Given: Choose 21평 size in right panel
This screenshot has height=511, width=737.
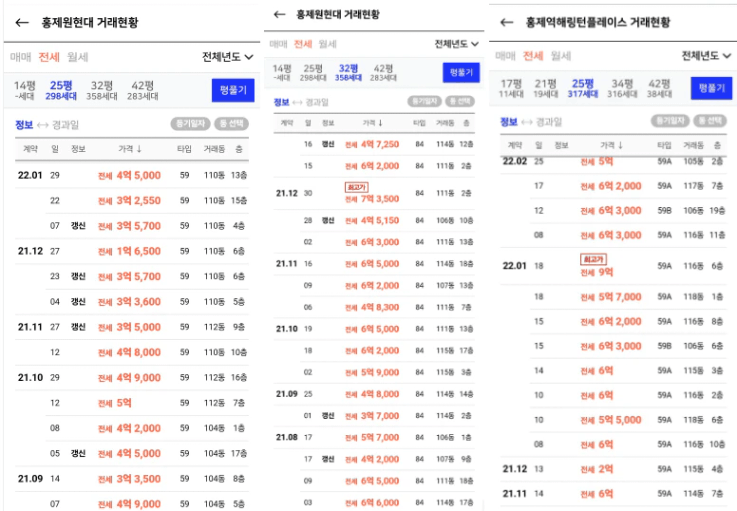Looking at the screenshot, I should [x=545, y=88].
